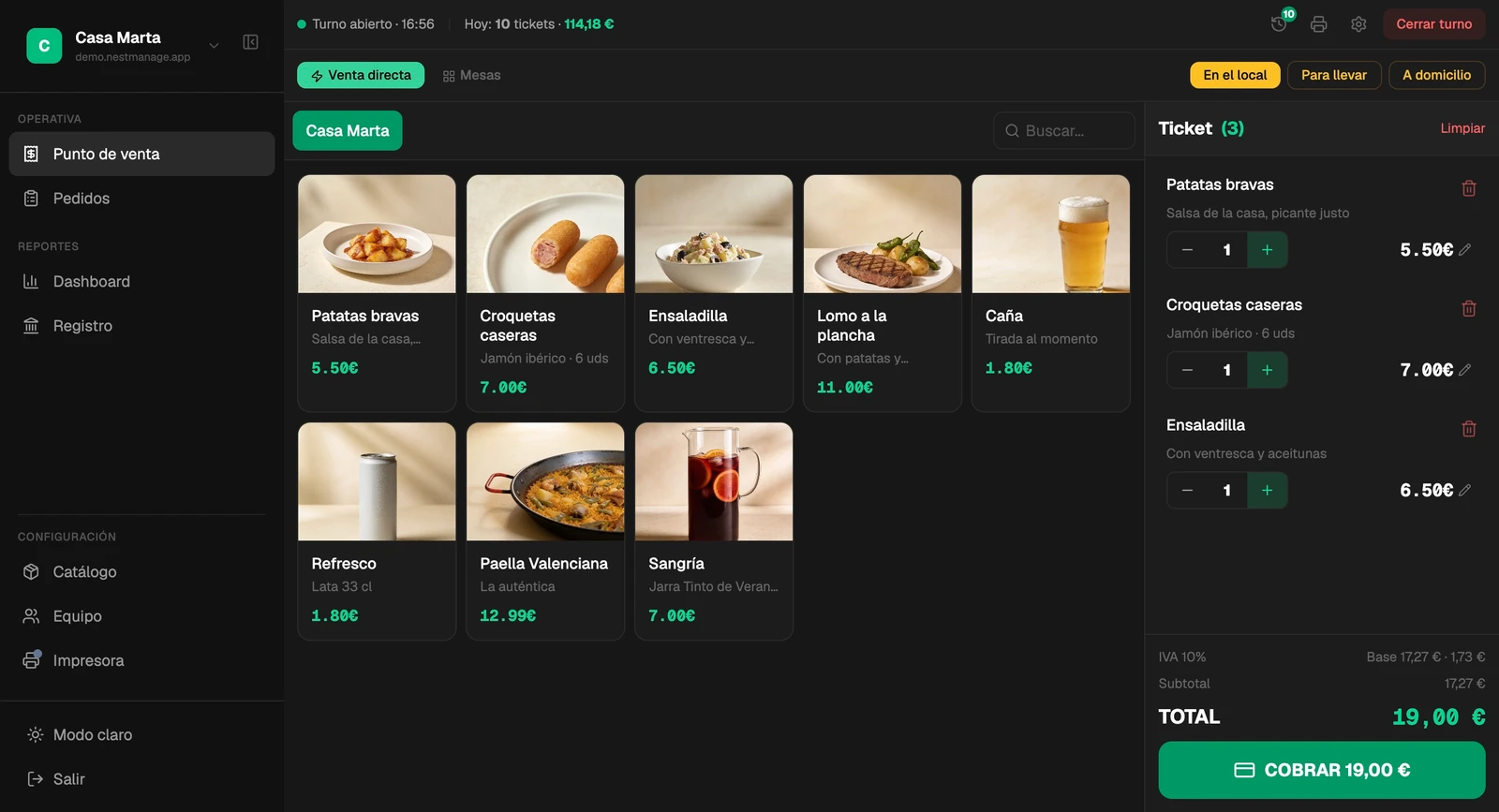The height and width of the screenshot is (812, 1499).
Task: Add Croquetas caseras product card
Action: click(x=545, y=293)
